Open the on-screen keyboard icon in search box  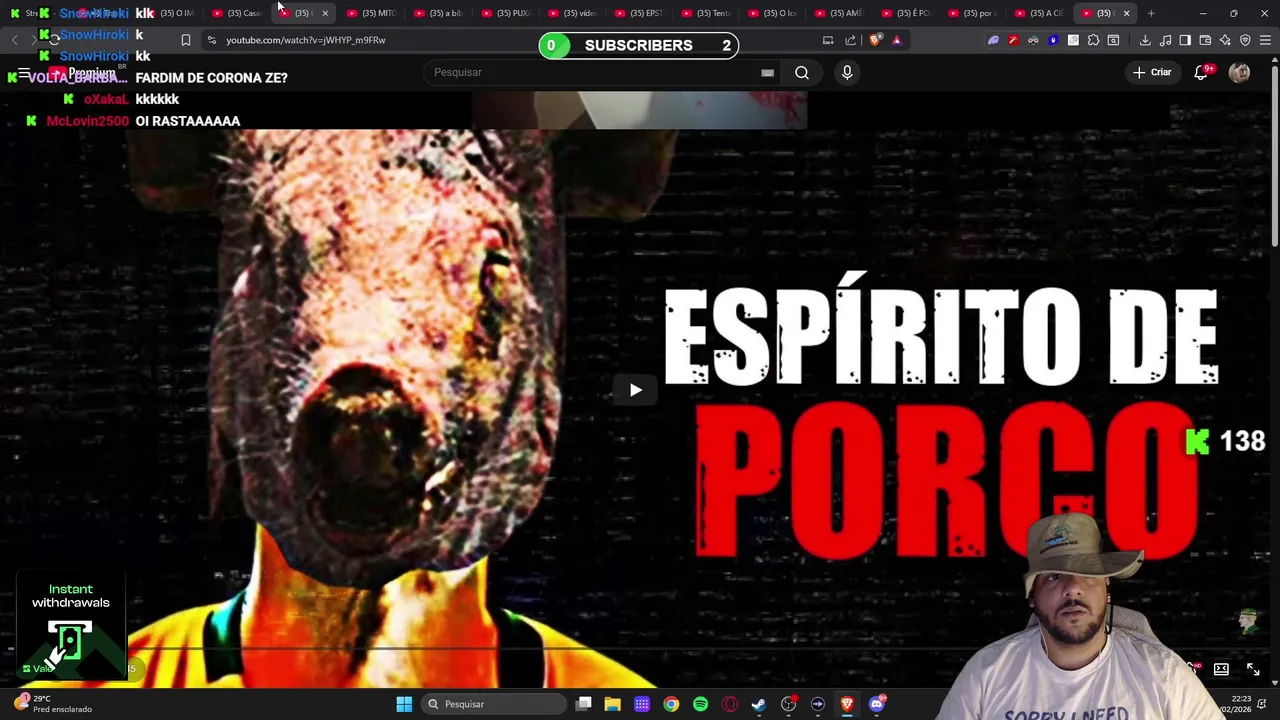(767, 72)
